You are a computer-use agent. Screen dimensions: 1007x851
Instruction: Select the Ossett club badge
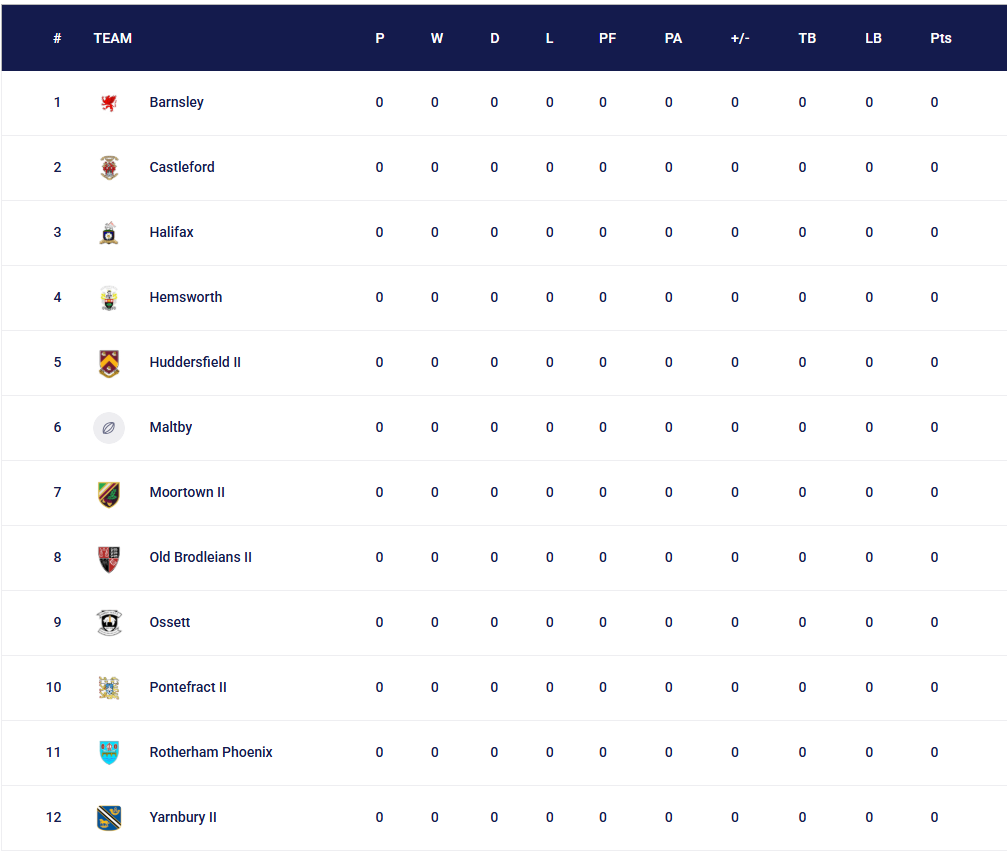pyautogui.click(x=109, y=623)
